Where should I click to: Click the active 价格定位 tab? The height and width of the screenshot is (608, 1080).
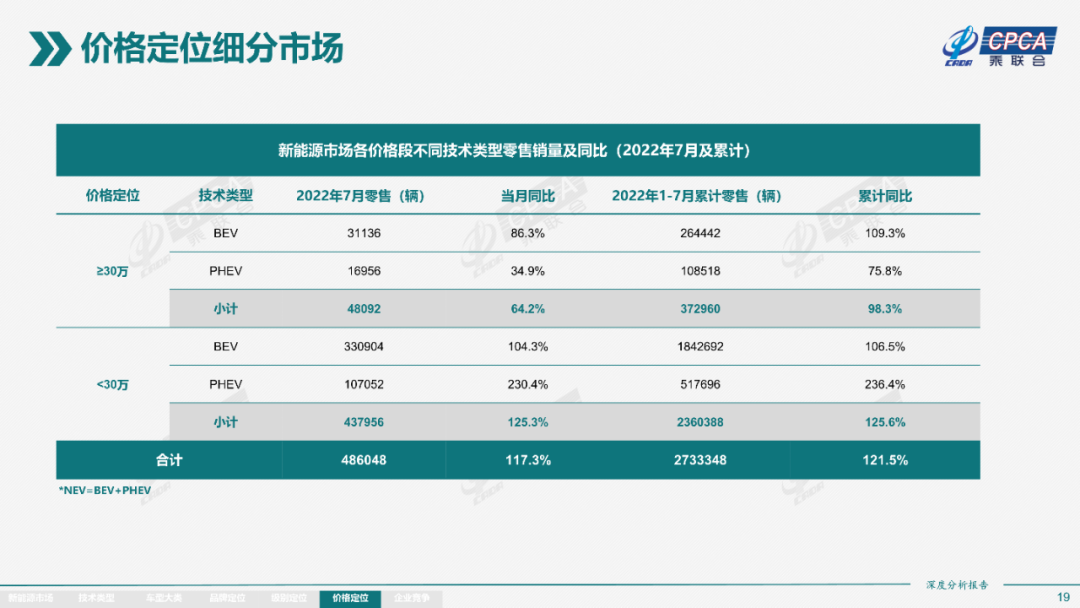tap(350, 598)
